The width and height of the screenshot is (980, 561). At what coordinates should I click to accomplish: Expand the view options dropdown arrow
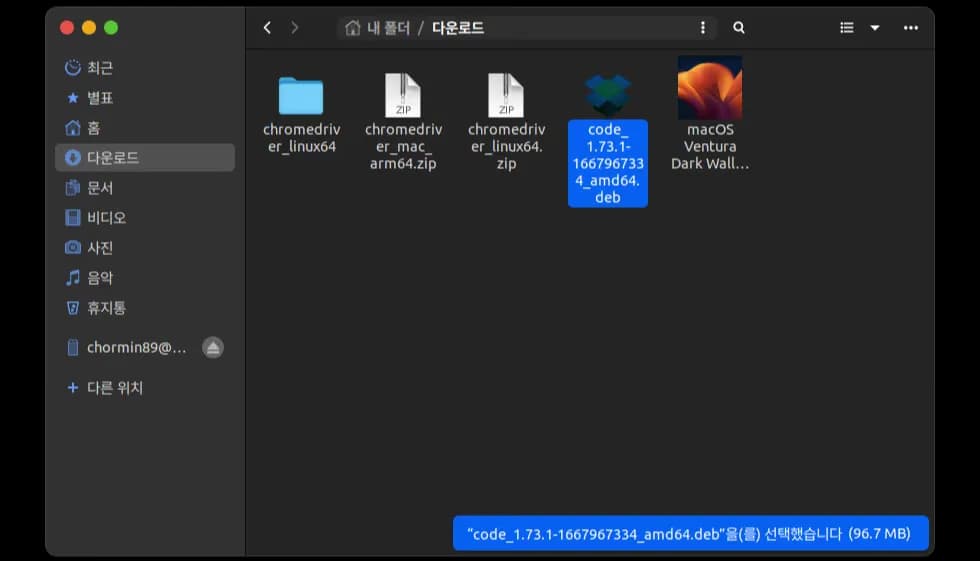coord(875,28)
